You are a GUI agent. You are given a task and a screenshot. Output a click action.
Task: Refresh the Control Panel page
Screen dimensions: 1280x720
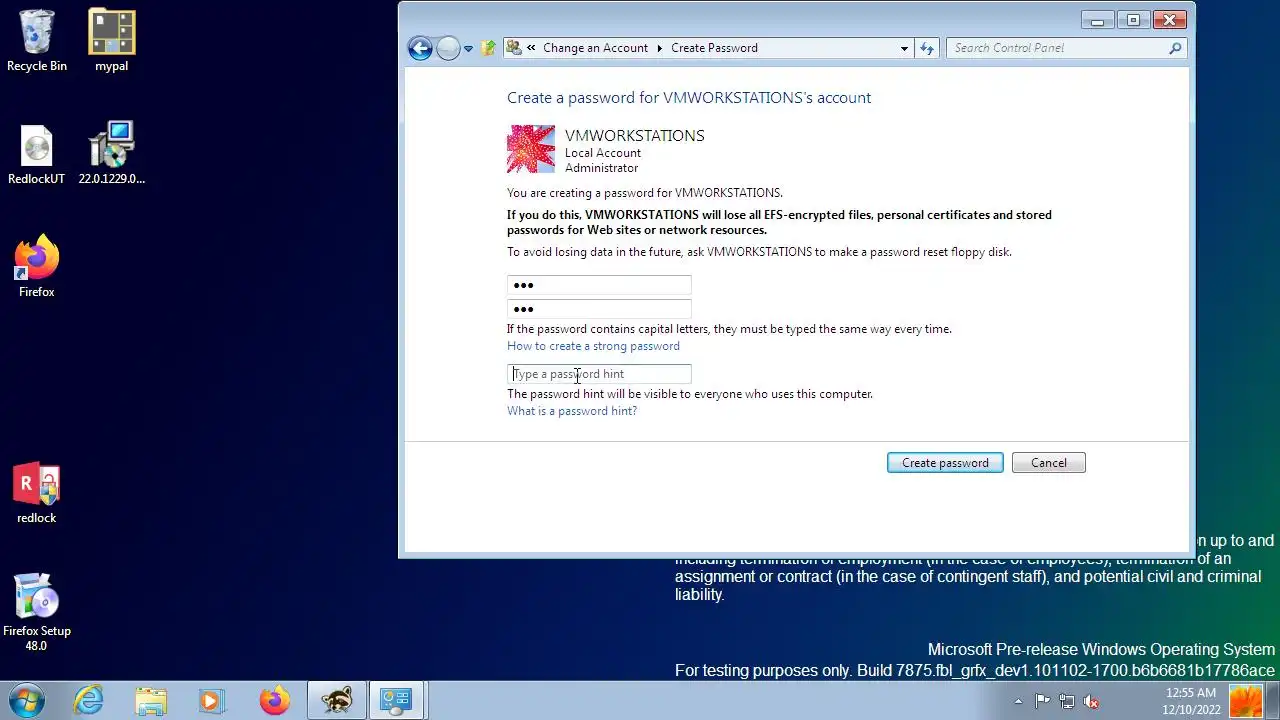[x=927, y=48]
